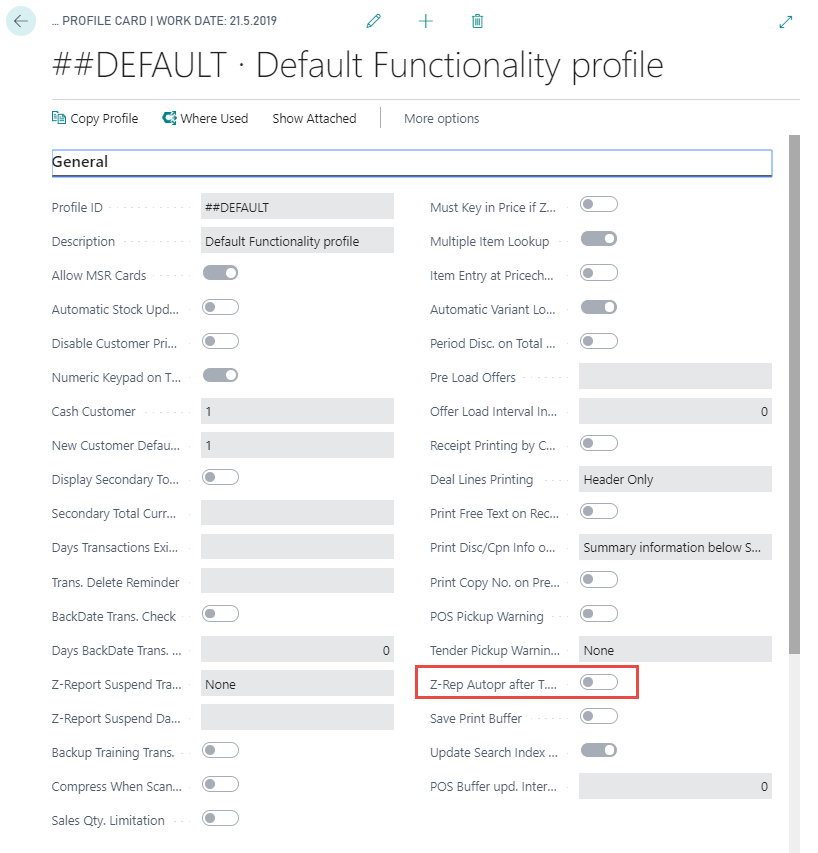Turn off Multiple Item Lookup
Screen dimensions: 818x853
point(599,239)
